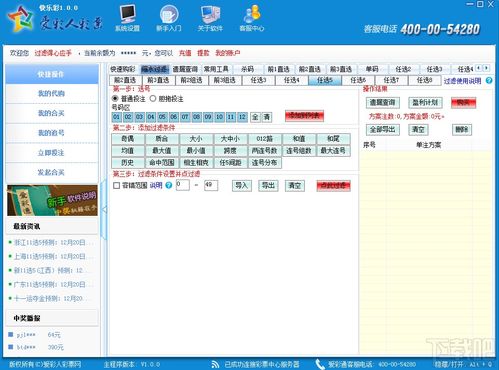Toggle number 01 in 号码区

(x=116, y=117)
